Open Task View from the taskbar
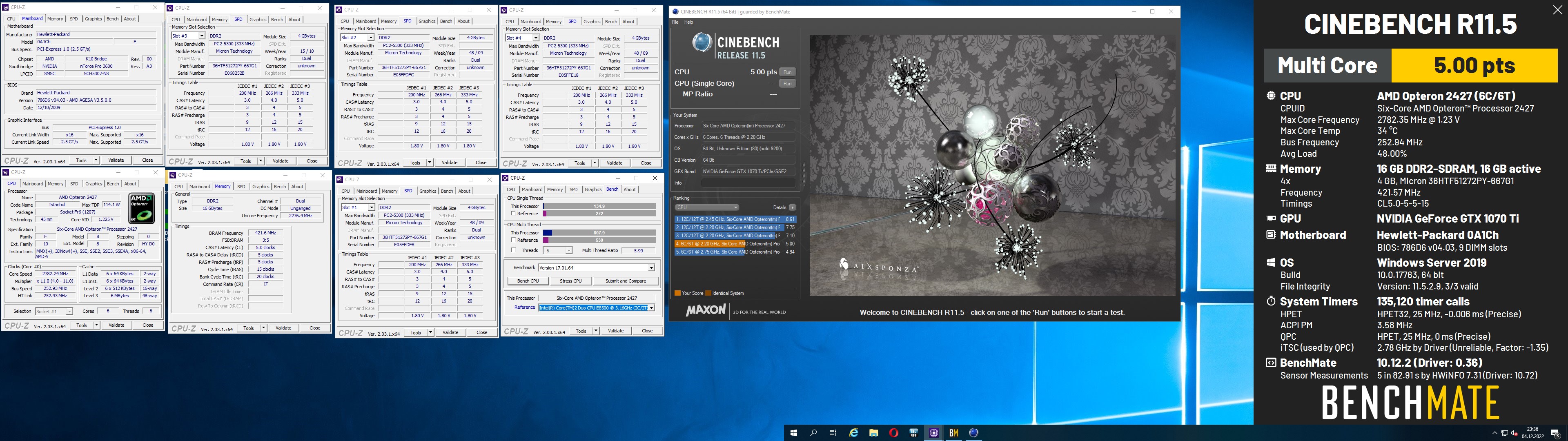The width and height of the screenshot is (1568, 441). pos(833,432)
